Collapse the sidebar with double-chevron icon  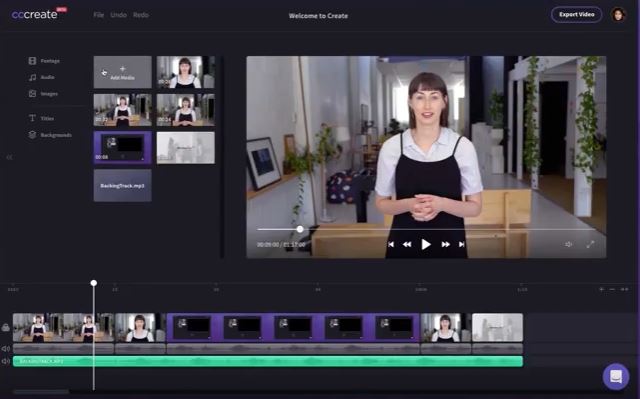tap(9, 157)
